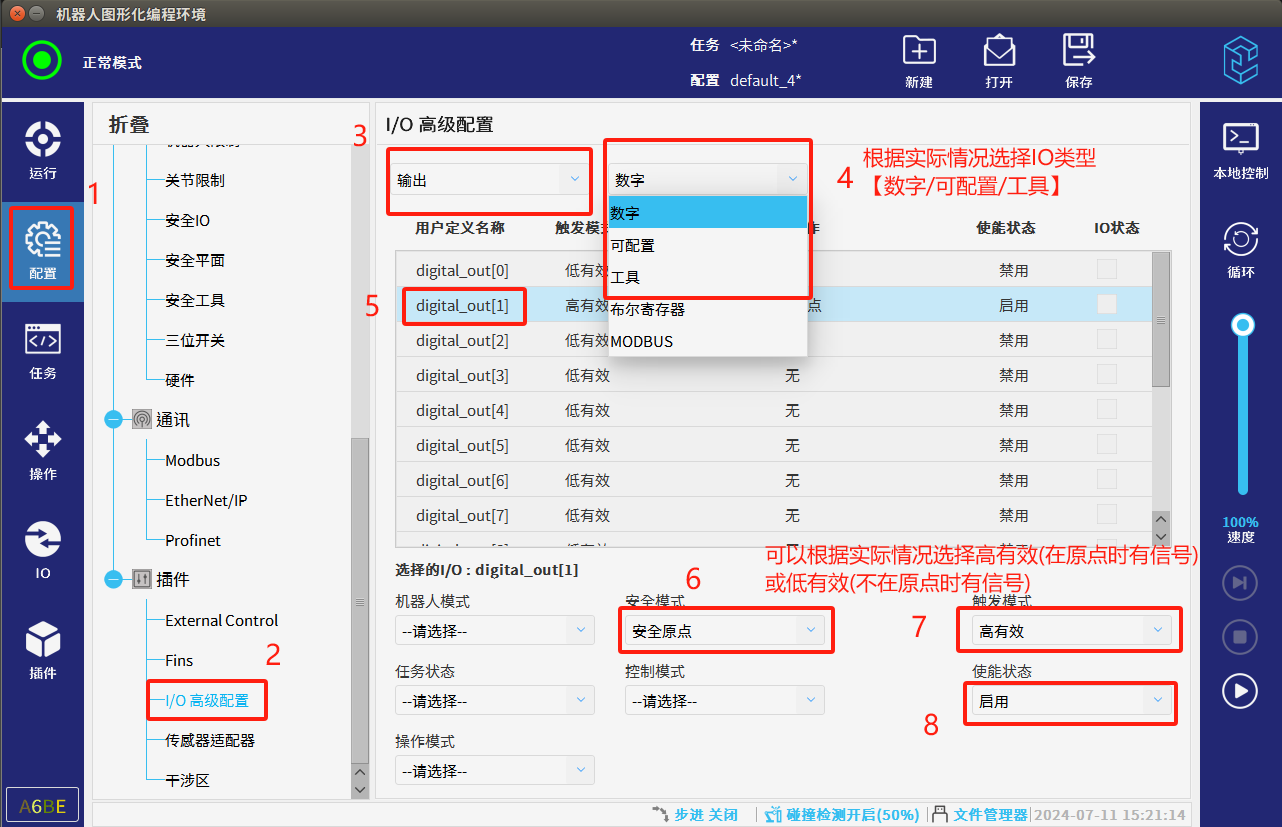Open the 运行 (Run) panel icon
This screenshot has width=1282, height=827.
(x=43, y=148)
